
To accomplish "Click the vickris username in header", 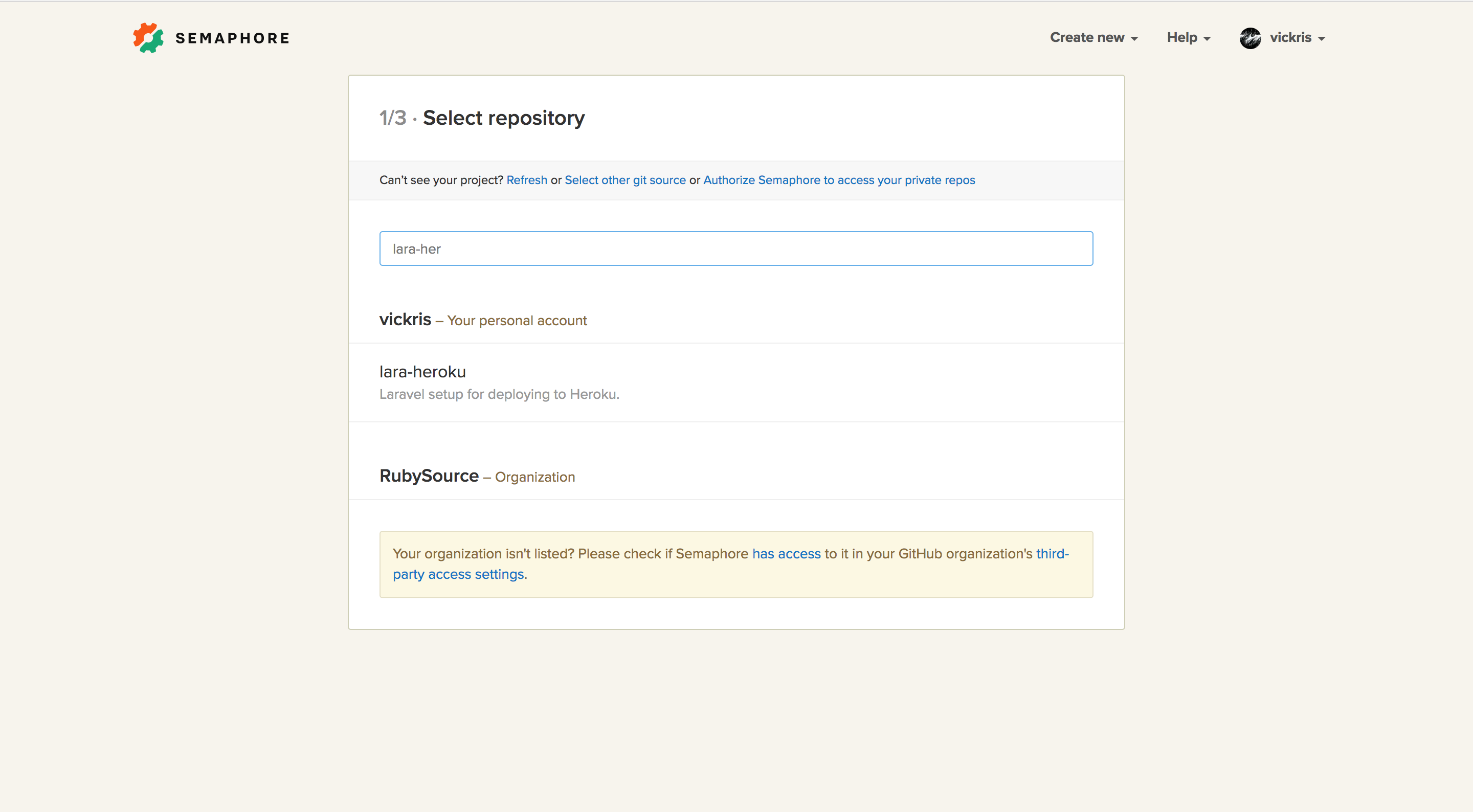I will (1290, 38).
